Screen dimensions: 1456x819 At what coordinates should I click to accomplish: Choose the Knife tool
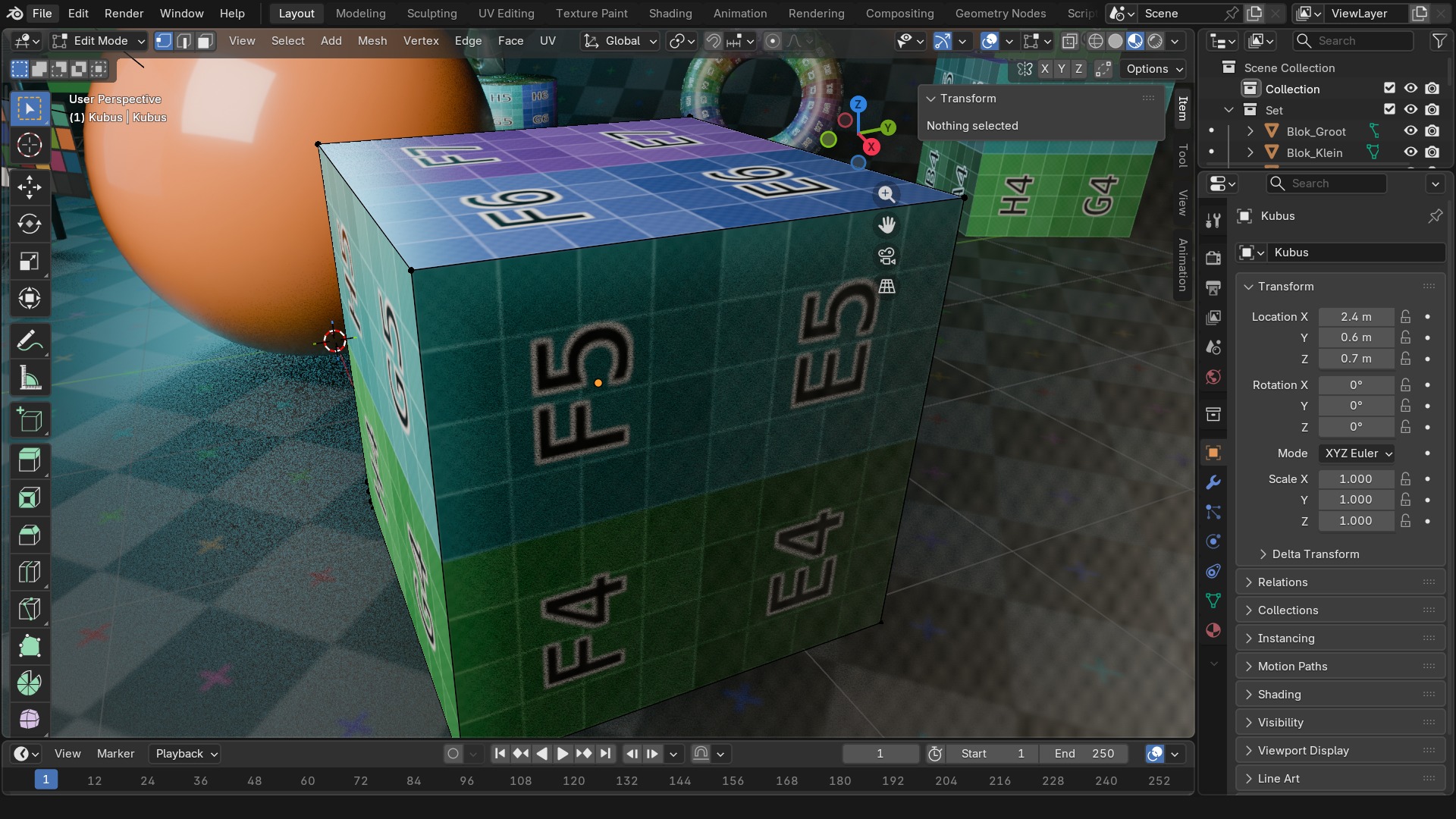coord(30,609)
